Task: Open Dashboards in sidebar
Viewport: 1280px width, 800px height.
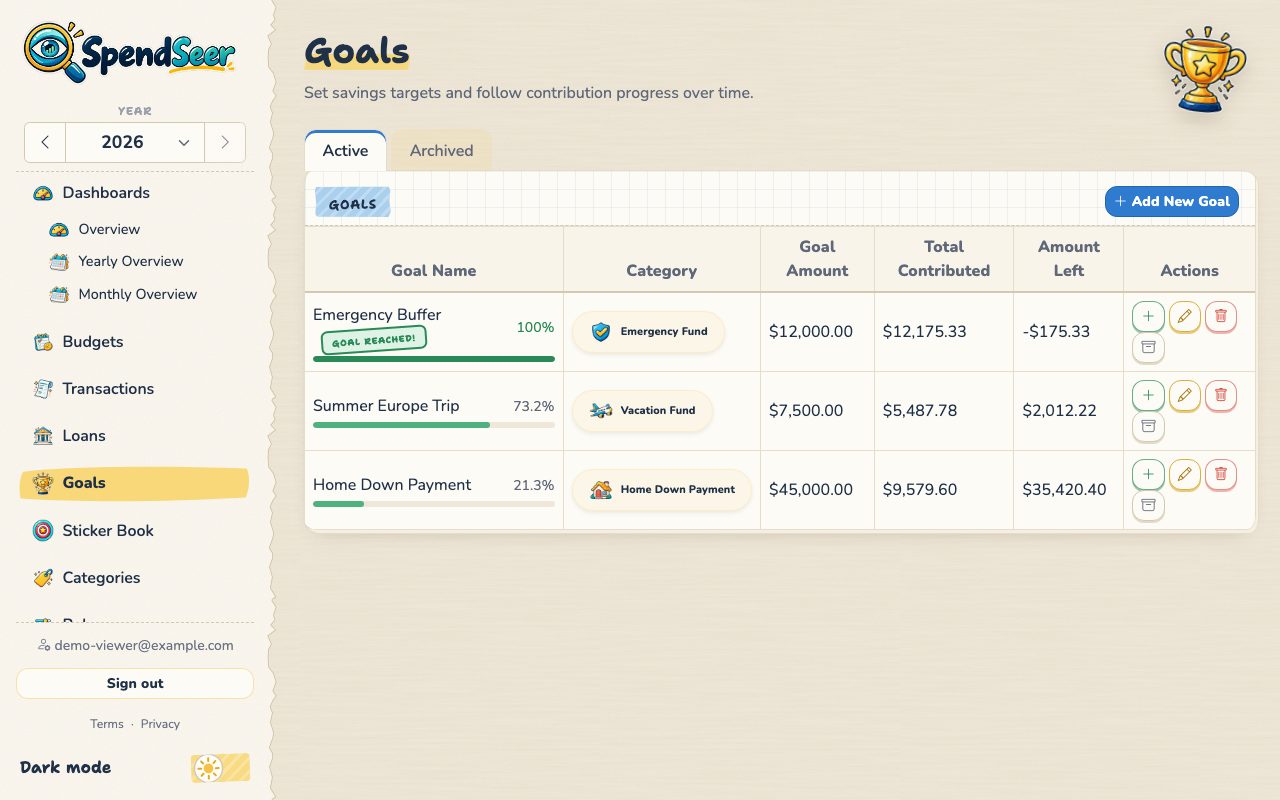Action: click(135, 193)
